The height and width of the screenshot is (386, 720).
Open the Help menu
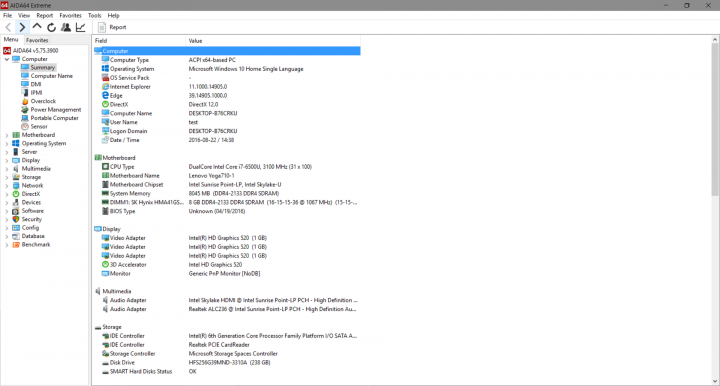(113, 15)
